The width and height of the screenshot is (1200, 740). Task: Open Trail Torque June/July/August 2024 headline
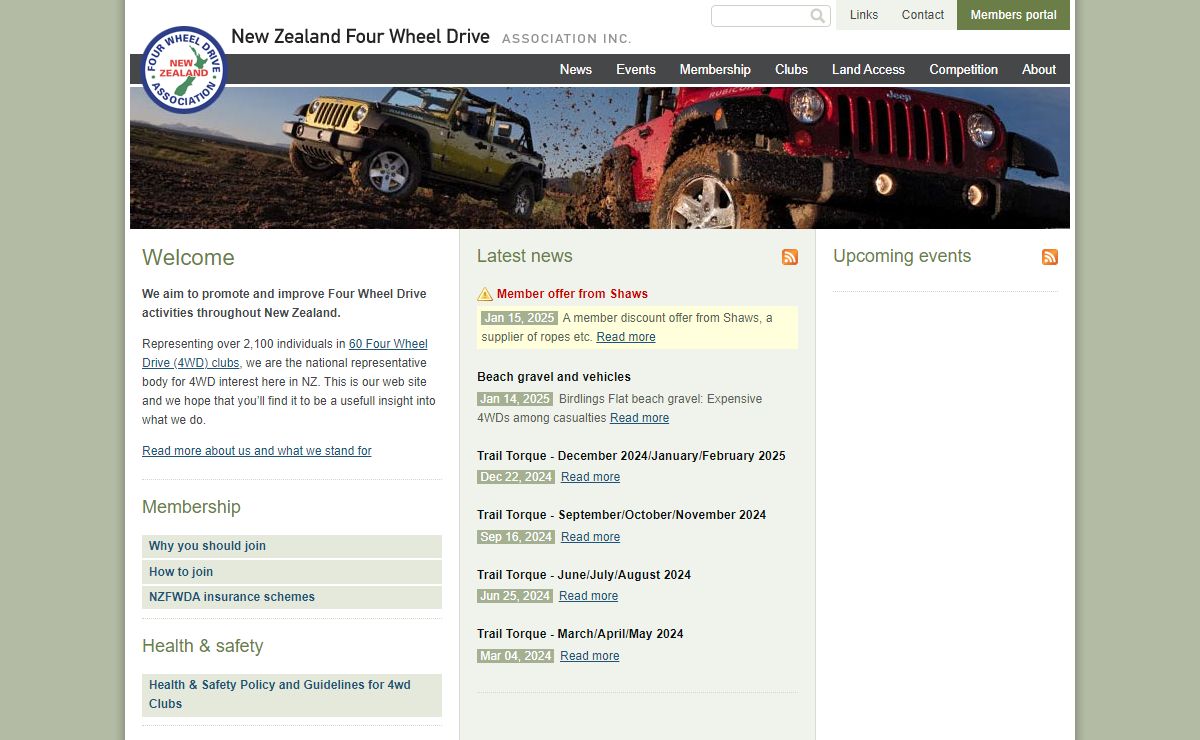(584, 575)
